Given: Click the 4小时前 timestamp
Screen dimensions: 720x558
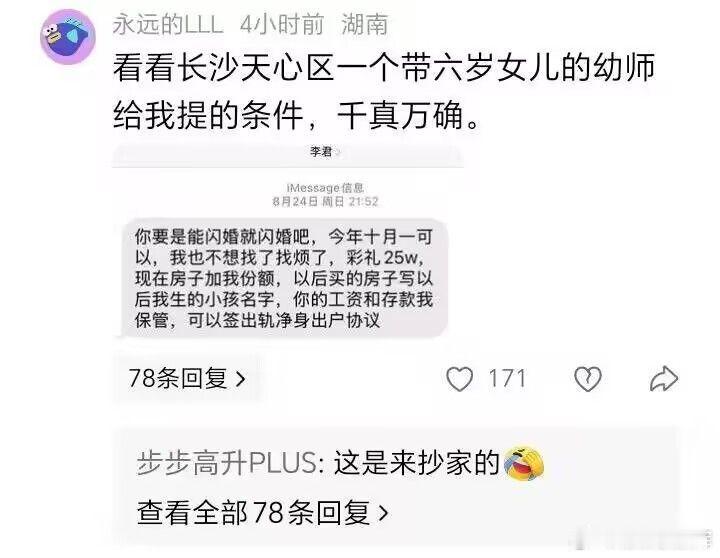Looking at the screenshot, I should (282, 24).
